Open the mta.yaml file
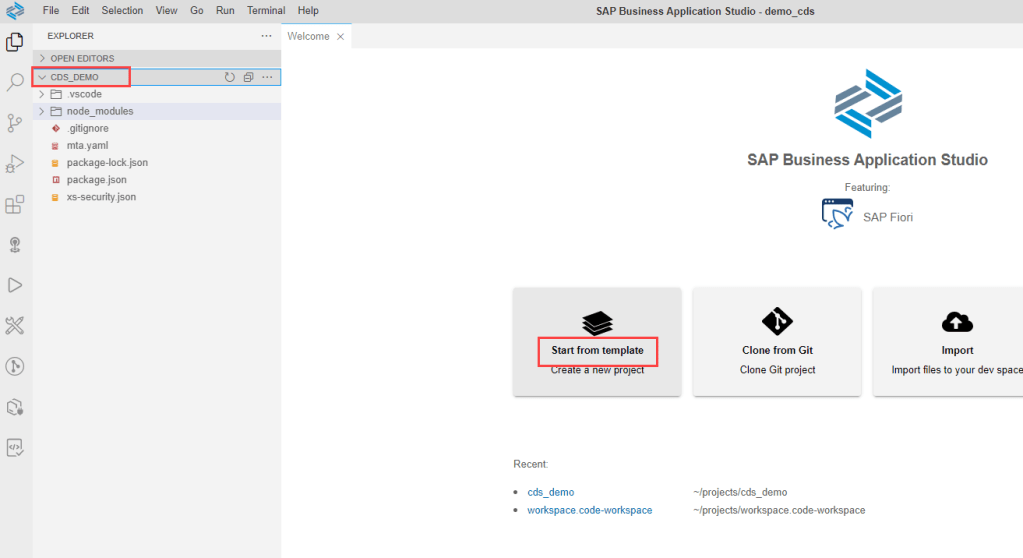 [87, 145]
